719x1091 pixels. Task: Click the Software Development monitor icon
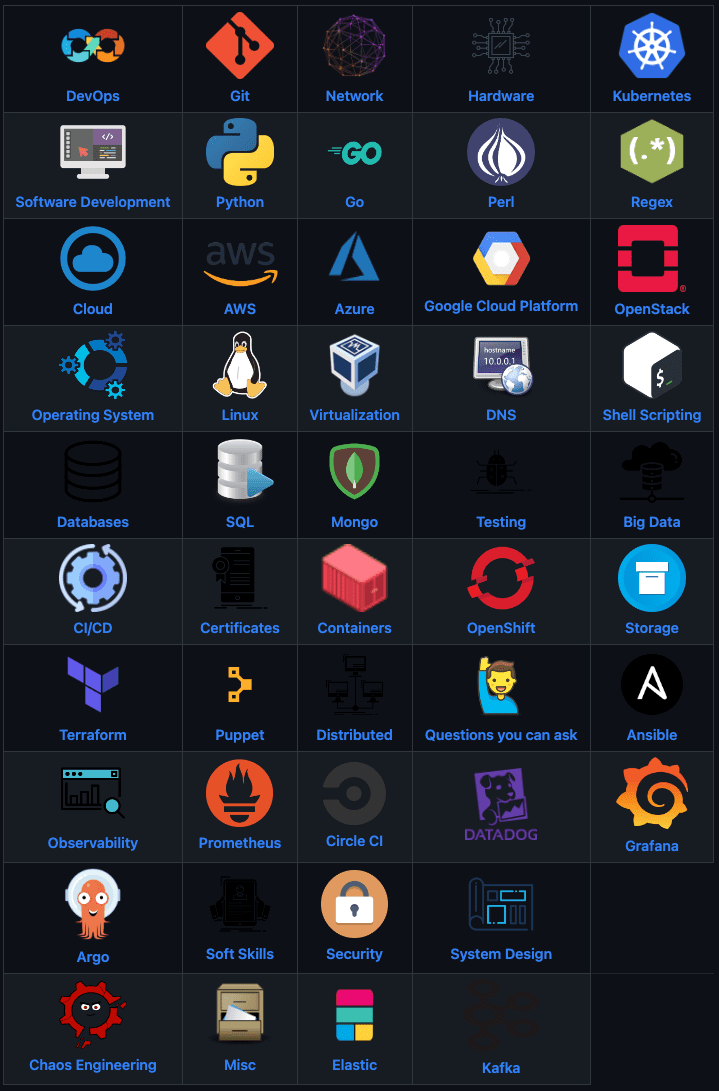coord(93,152)
